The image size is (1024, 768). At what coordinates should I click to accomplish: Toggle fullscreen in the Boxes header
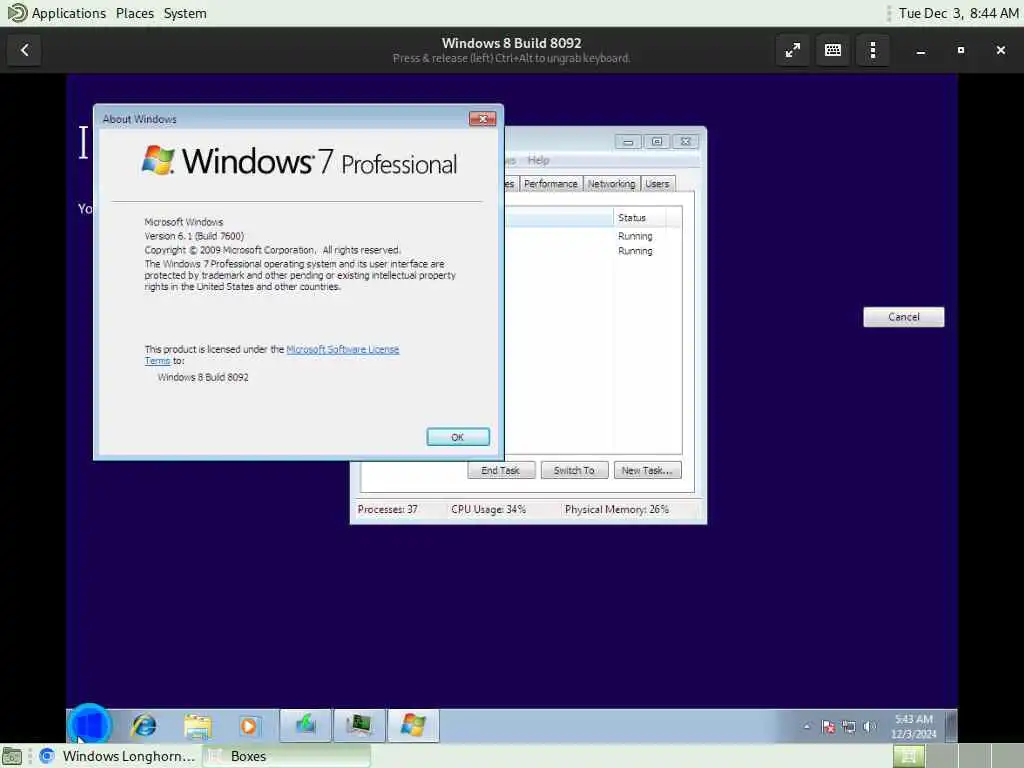click(793, 50)
